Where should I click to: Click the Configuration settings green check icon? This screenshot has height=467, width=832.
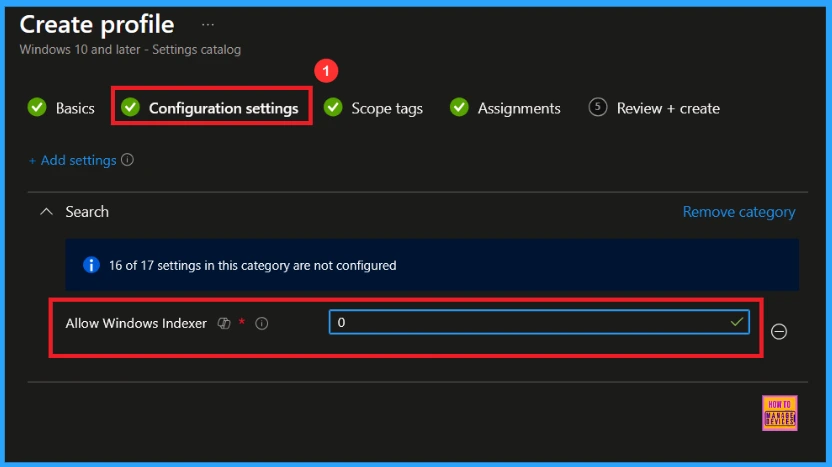[130, 107]
